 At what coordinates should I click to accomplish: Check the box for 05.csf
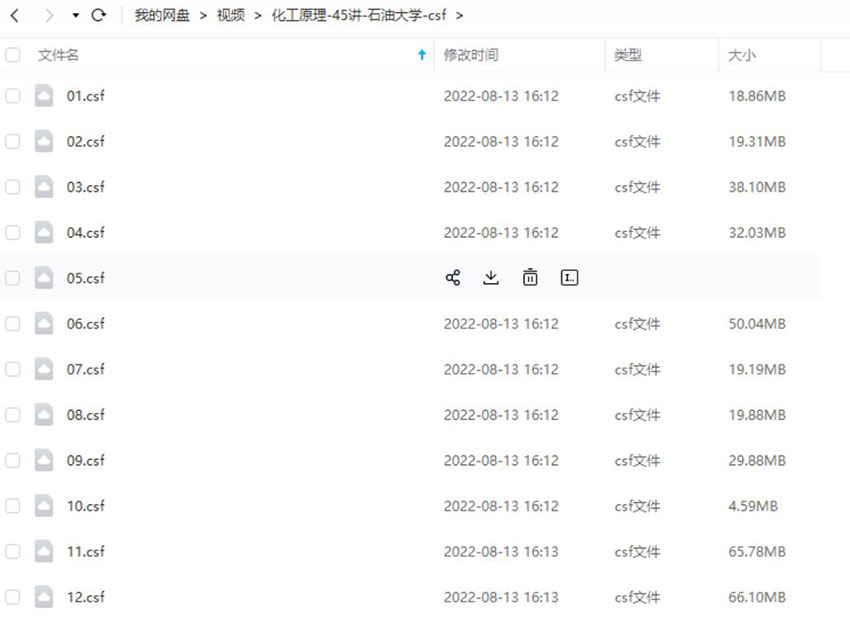coord(12,278)
